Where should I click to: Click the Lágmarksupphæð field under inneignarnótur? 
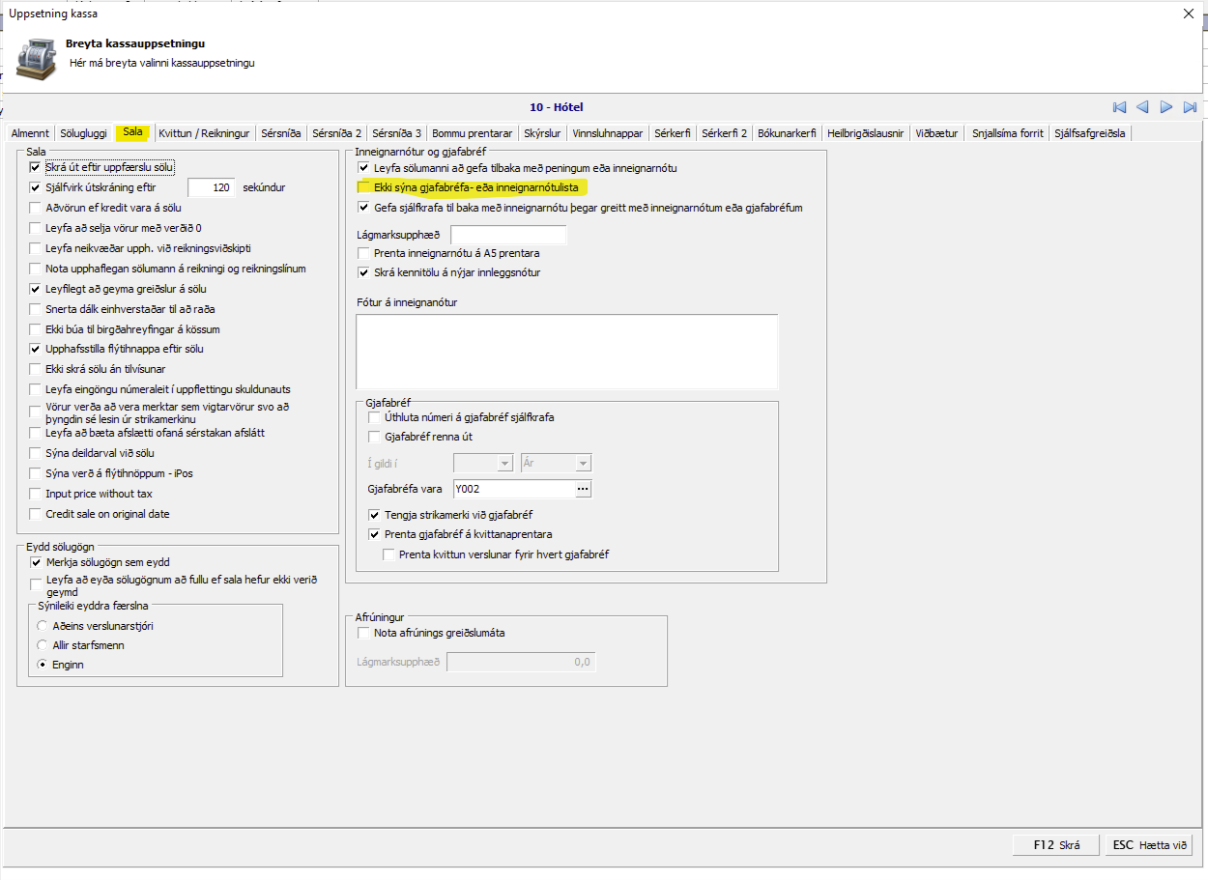(508, 235)
